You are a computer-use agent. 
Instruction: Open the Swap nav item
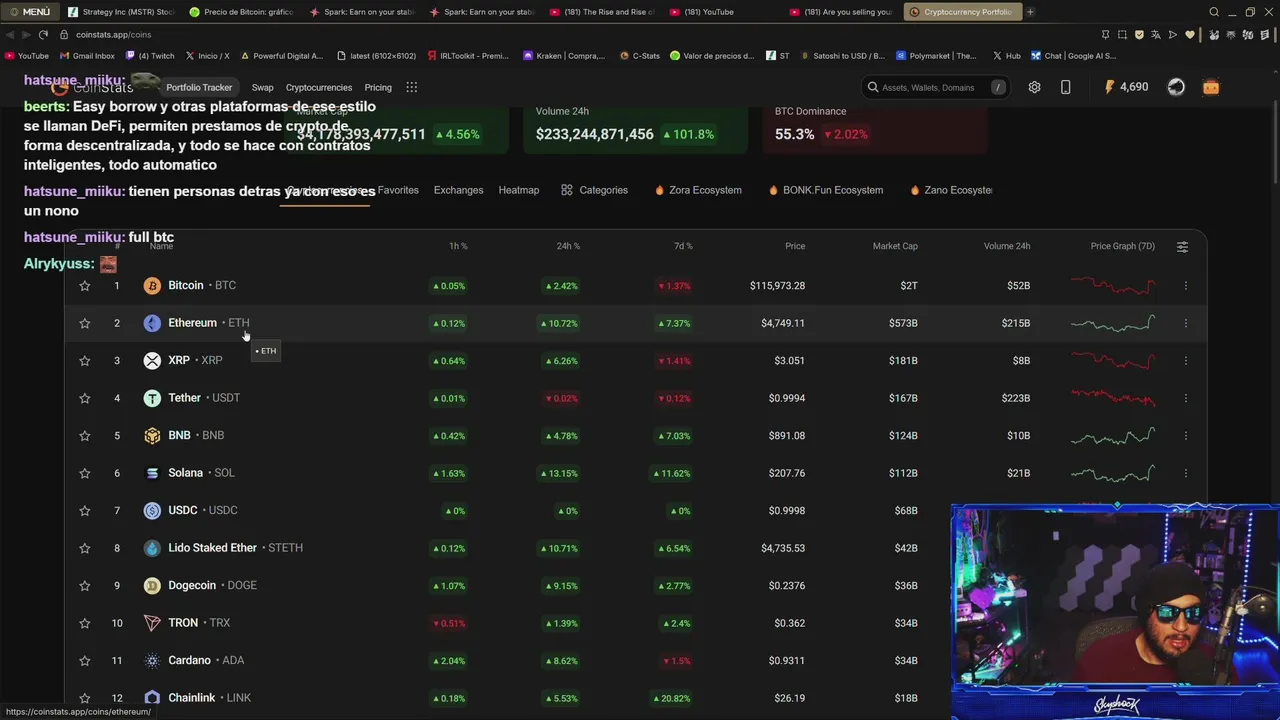(x=262, y=87)
